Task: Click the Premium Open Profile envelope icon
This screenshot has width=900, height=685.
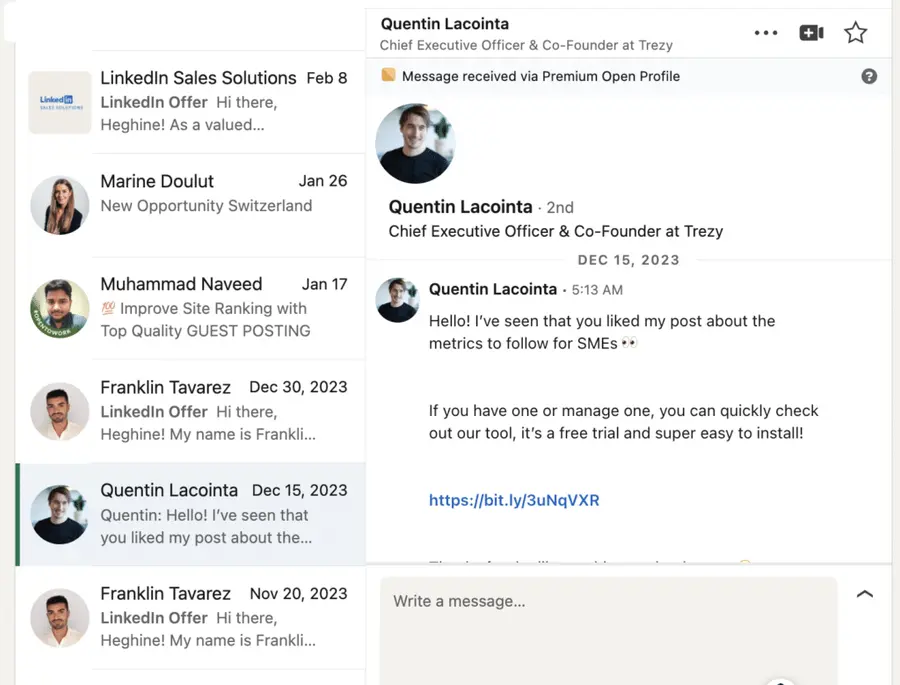Action: (389, 76)
